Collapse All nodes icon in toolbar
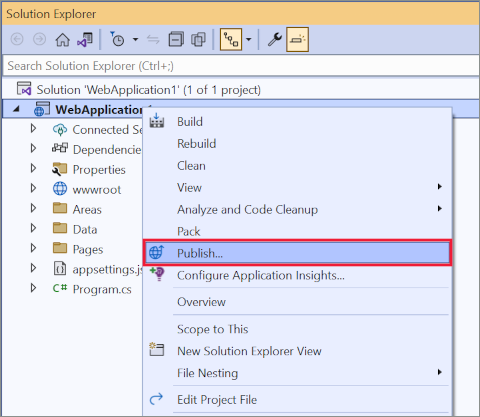 176,39
